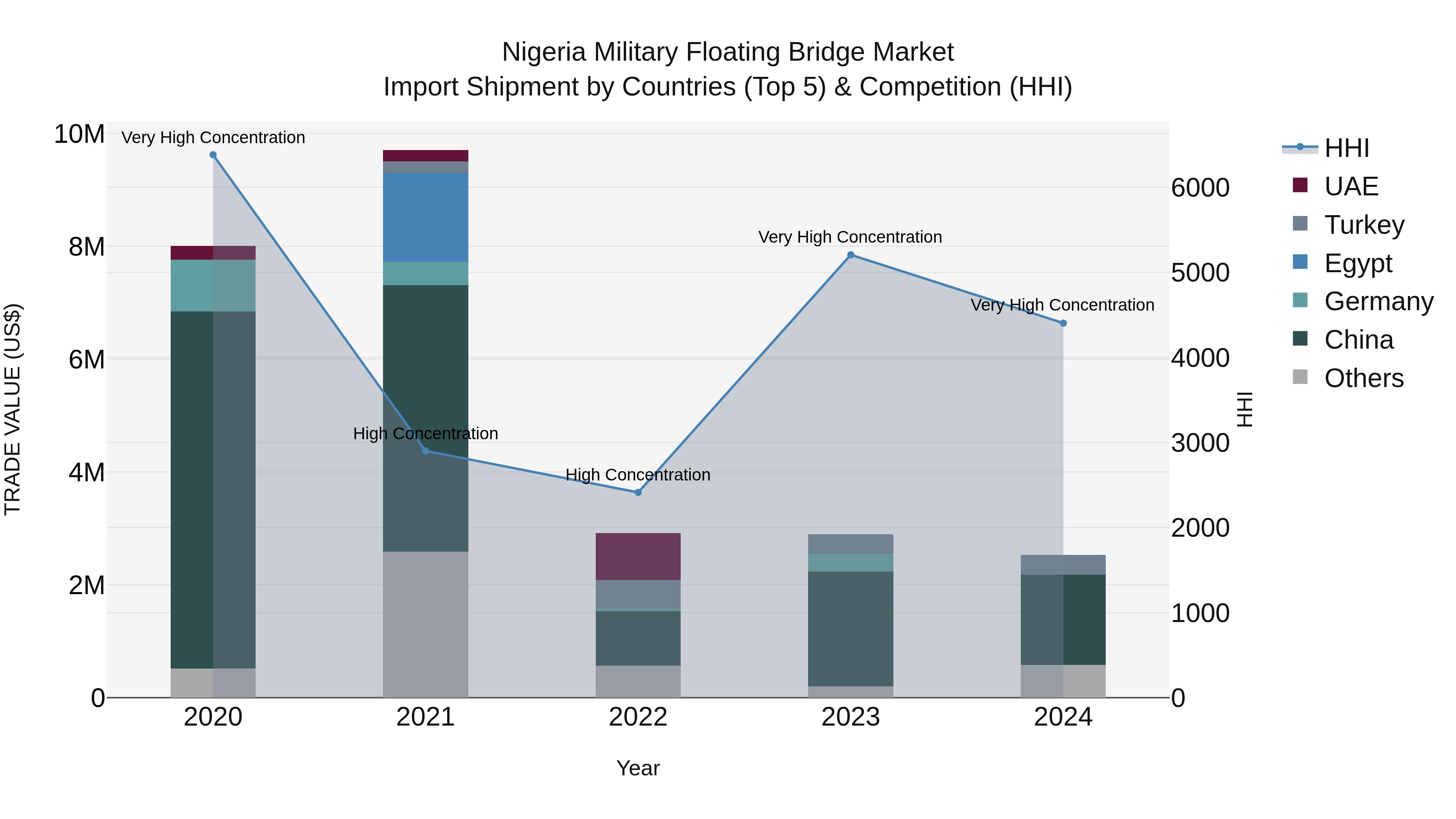Click the TRADE VALUE (US$) axis title

[13, 409]
